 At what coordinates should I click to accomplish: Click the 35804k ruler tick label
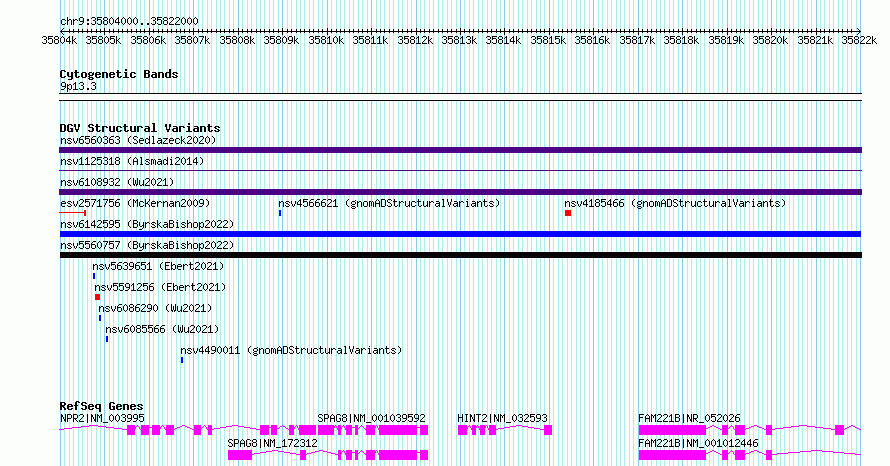(59, 40)
